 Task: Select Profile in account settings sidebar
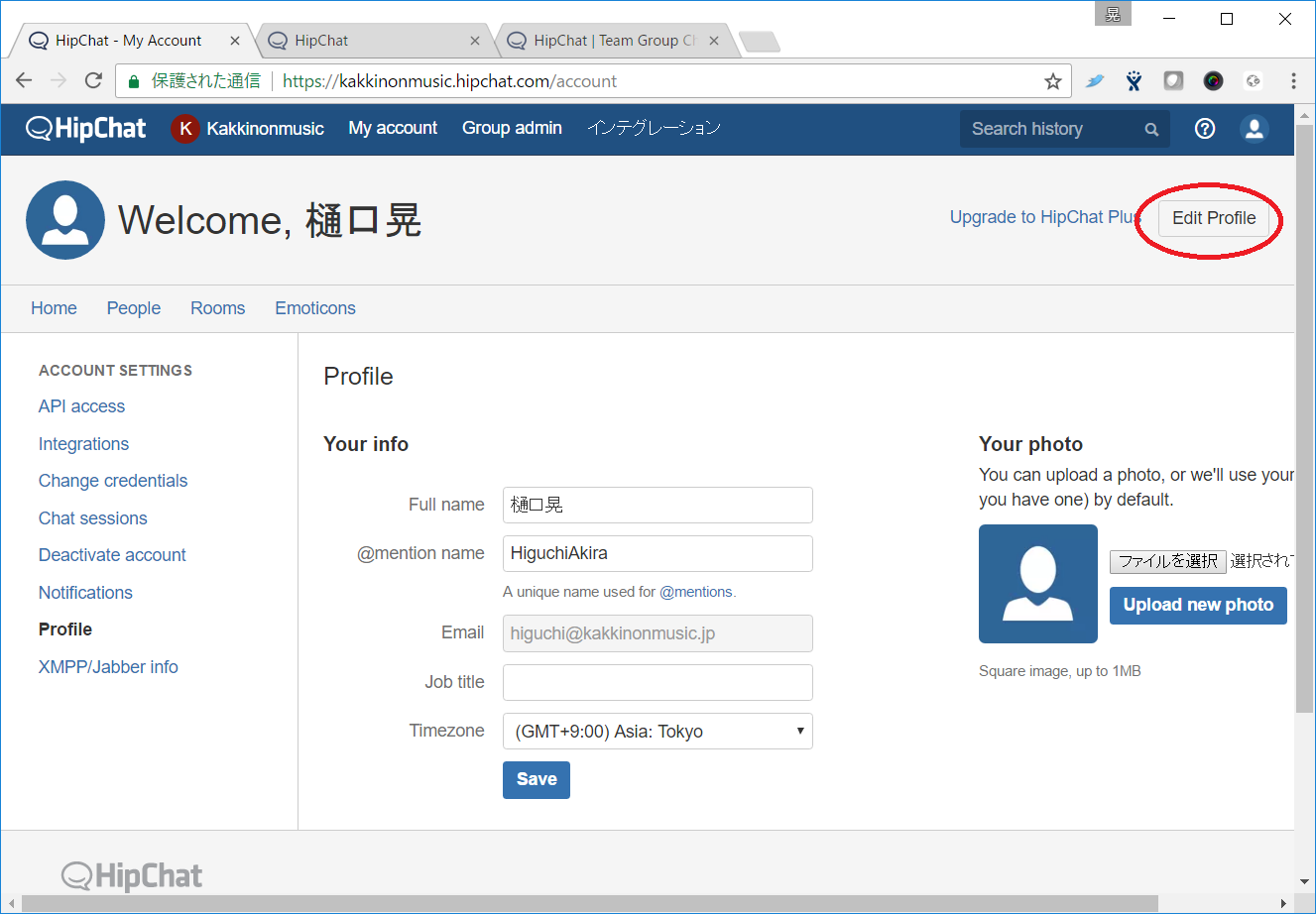pyautogui.click(x=65, y=629)
